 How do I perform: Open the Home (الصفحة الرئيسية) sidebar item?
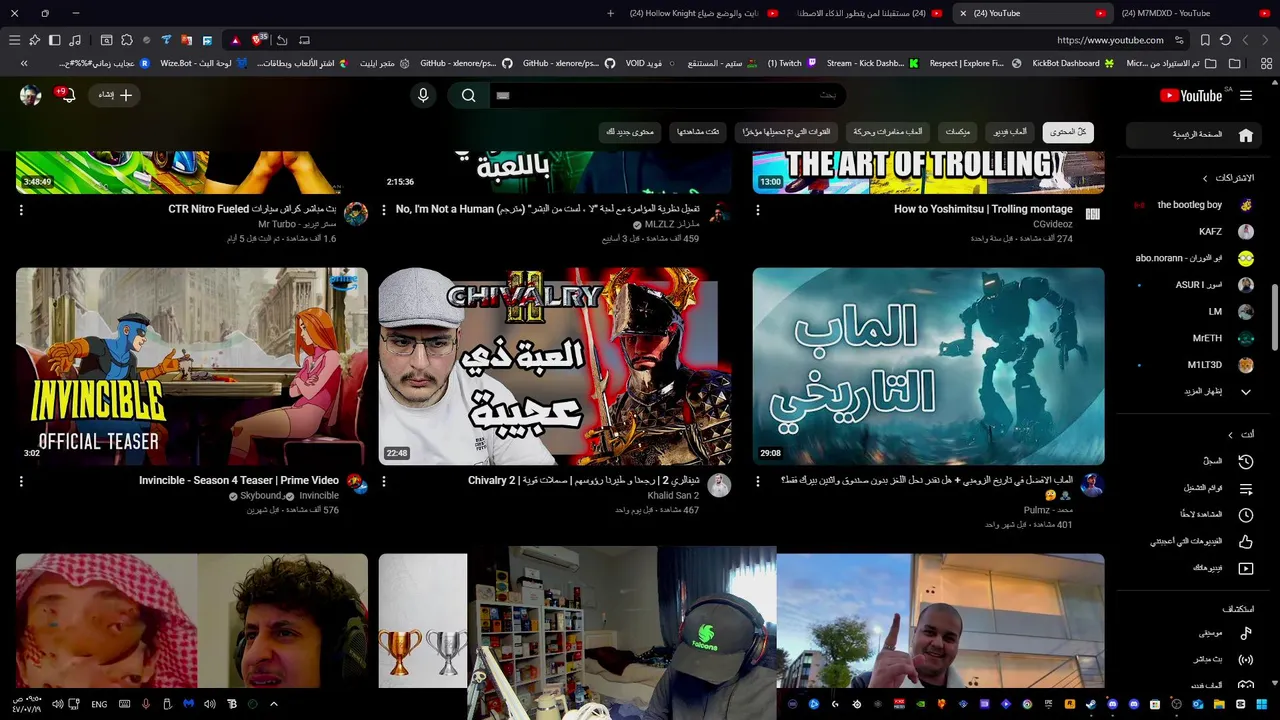pos(1193,135)
